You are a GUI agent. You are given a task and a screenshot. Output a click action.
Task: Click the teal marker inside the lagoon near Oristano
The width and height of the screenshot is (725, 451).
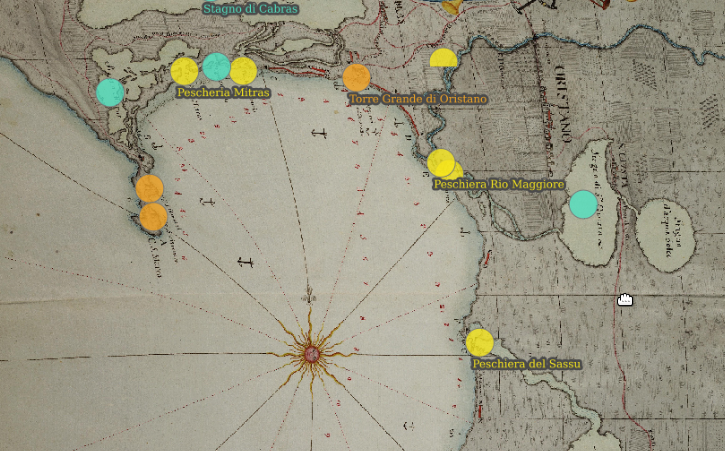(584, 204)
